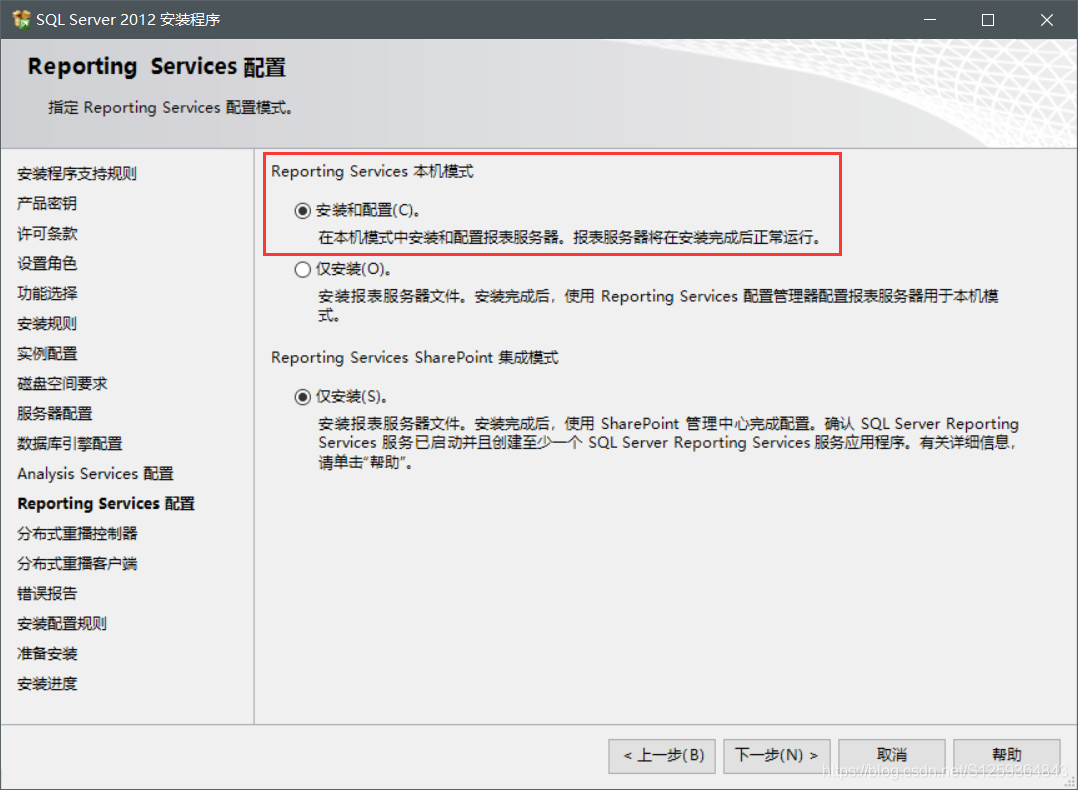The width and height of the screenshot is (1078, 790).
Task: Proceed with the 下一步(N) button
Action: tap(776, 756)
